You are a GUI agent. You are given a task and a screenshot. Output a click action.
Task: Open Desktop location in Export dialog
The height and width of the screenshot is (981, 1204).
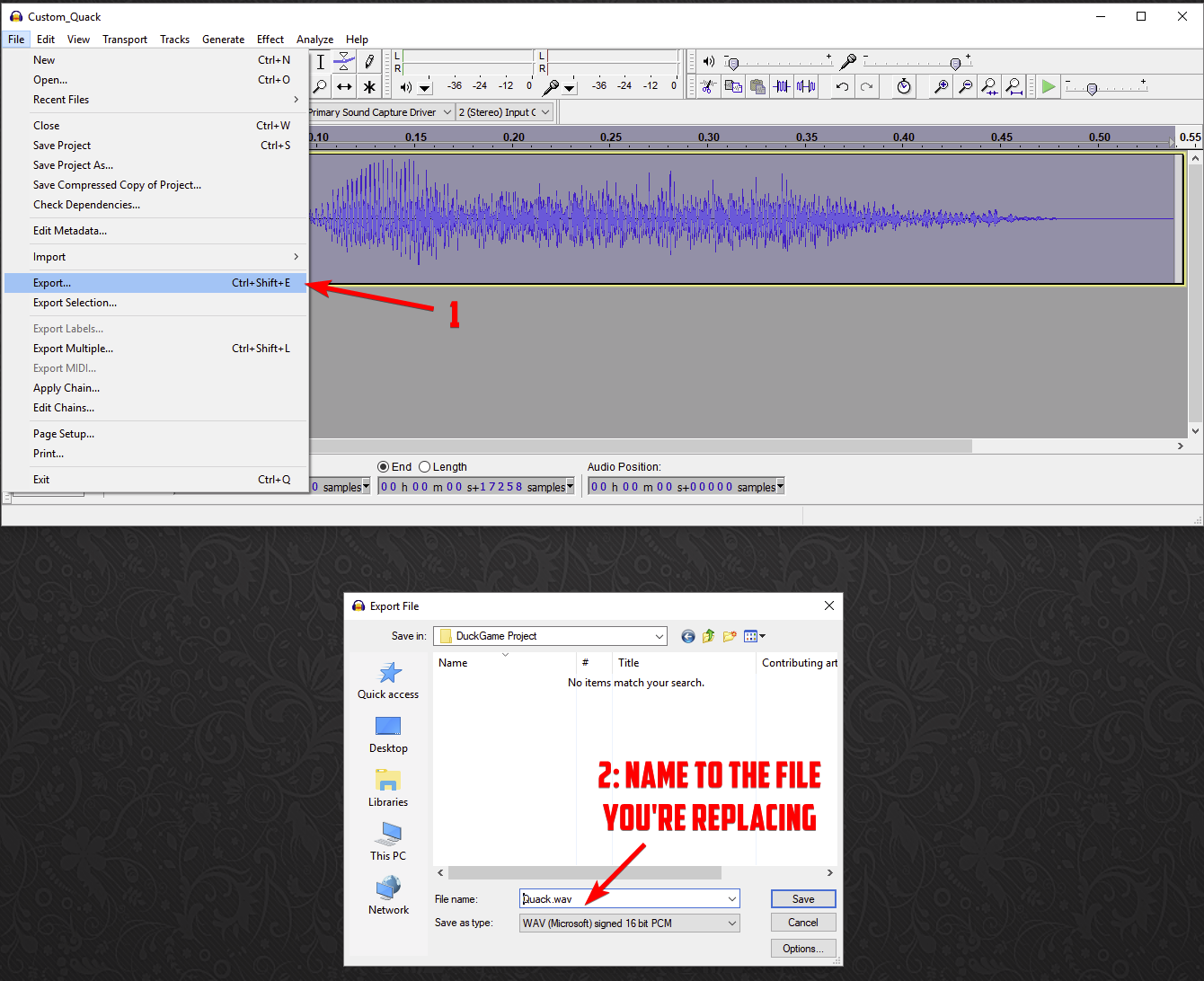pos(388,735)
